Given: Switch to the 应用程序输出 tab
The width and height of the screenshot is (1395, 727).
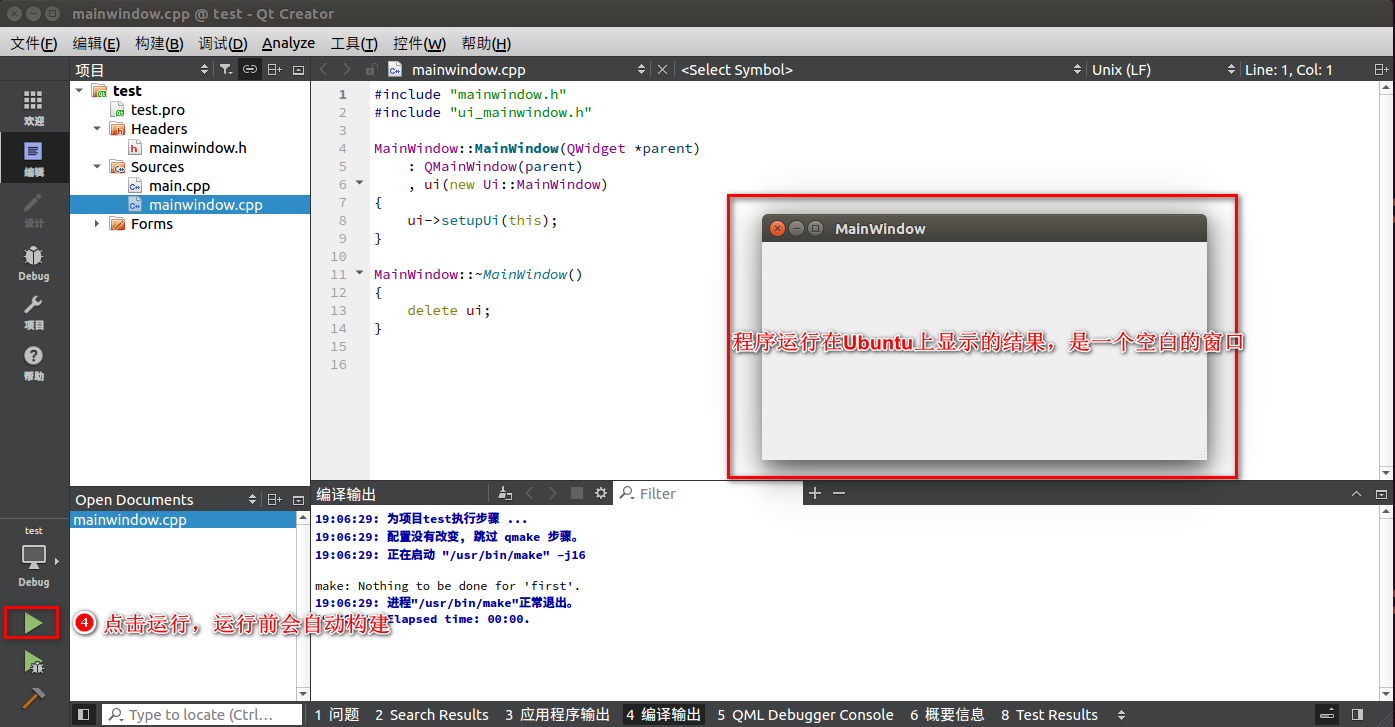Looking at the screenshot, I should point(559,714).
